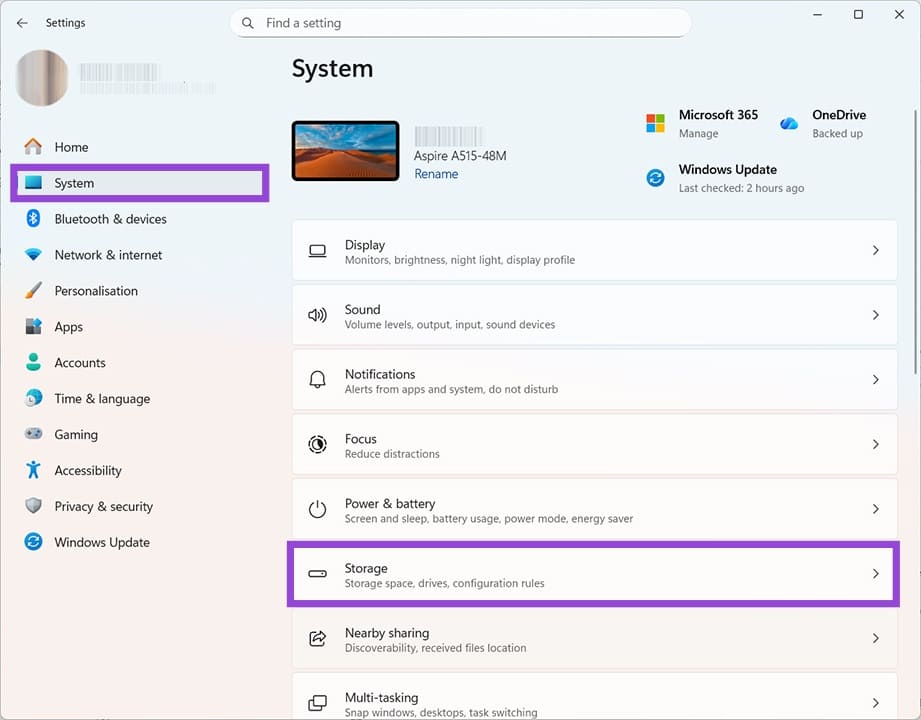Viewport: 921px width, 720px height.
Task: Select the Sound speaker icon
Action: (x=317, y=316)
